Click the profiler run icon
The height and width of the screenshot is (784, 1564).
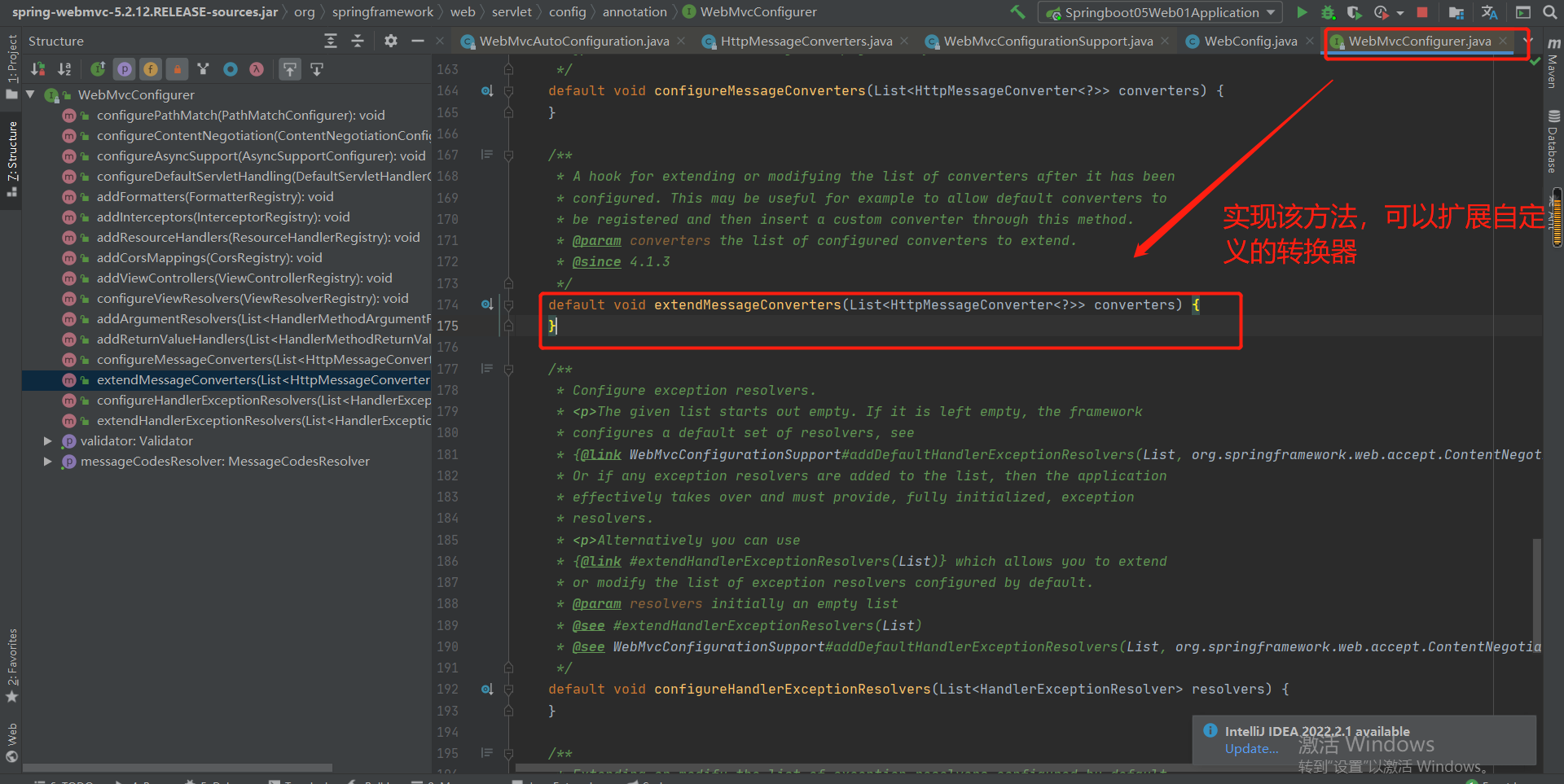pyautogui.click(x=1381, y=12)
